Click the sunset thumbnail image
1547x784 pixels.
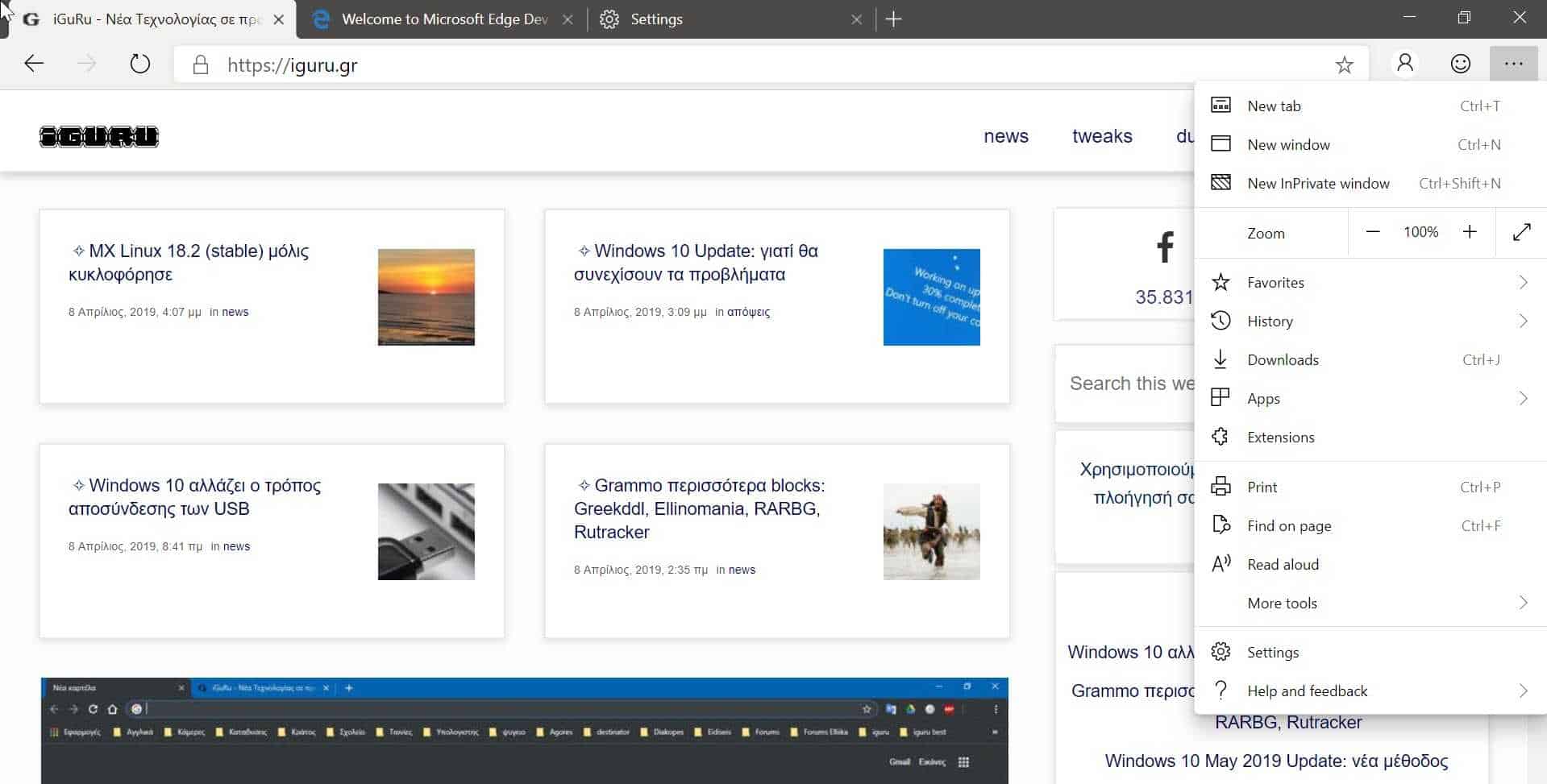click(426, 297)
